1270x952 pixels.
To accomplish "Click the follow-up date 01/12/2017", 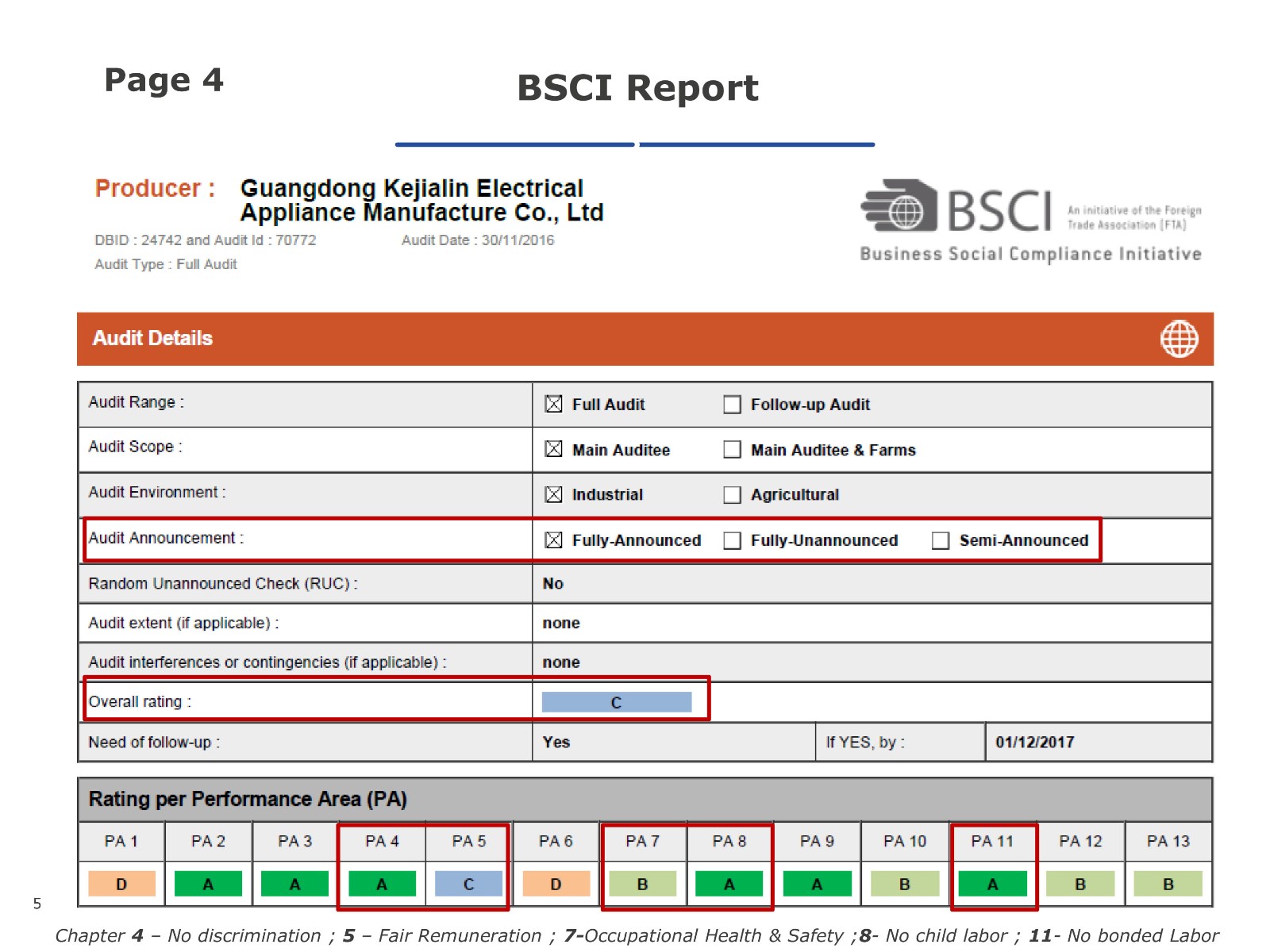I will (1034, 742).
